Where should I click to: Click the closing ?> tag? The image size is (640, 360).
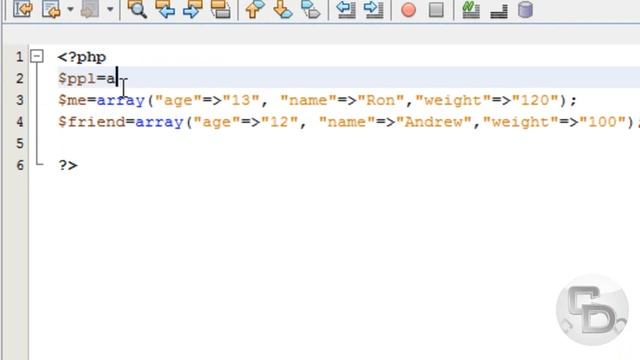(68, 165)
